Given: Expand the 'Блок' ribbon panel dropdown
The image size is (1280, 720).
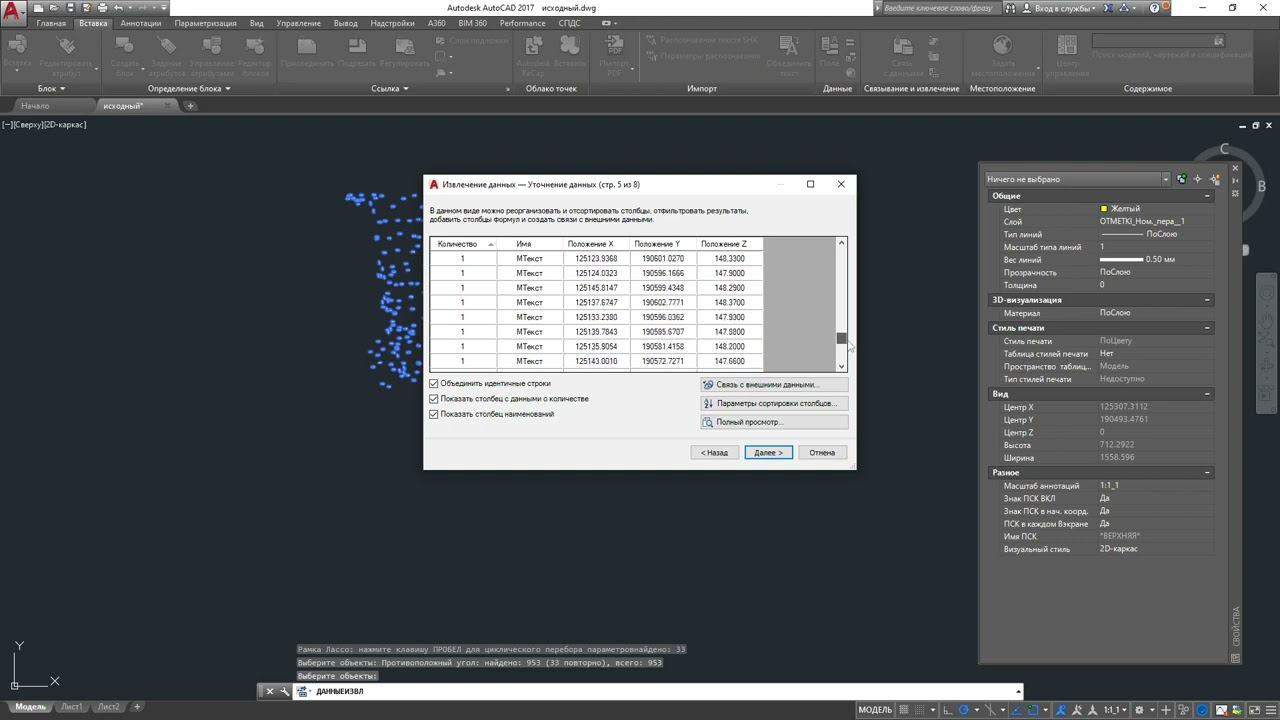Looking at the screenshot, I should tap(50, 89).
